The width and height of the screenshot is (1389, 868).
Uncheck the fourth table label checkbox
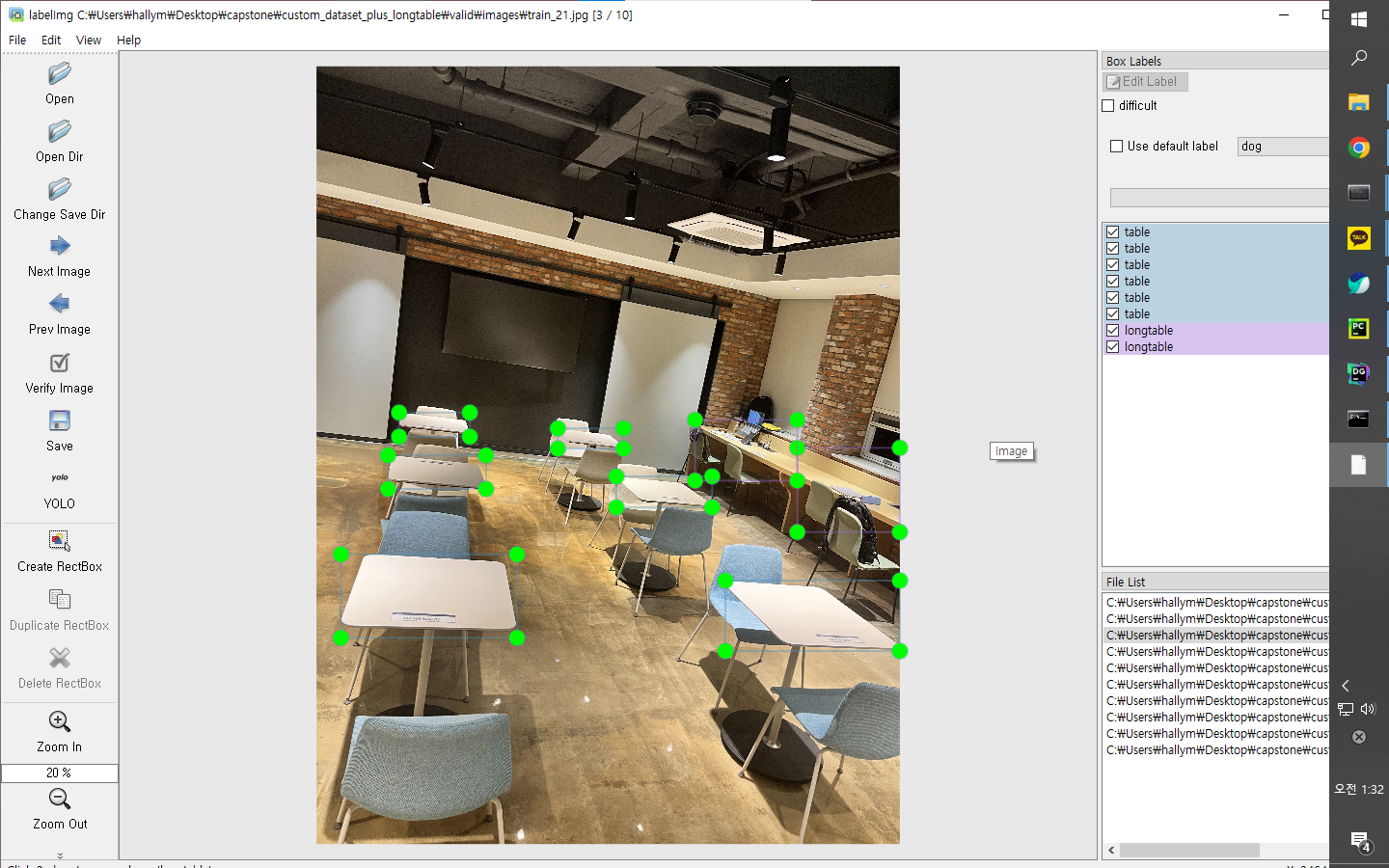click(x=1112, y=282)
